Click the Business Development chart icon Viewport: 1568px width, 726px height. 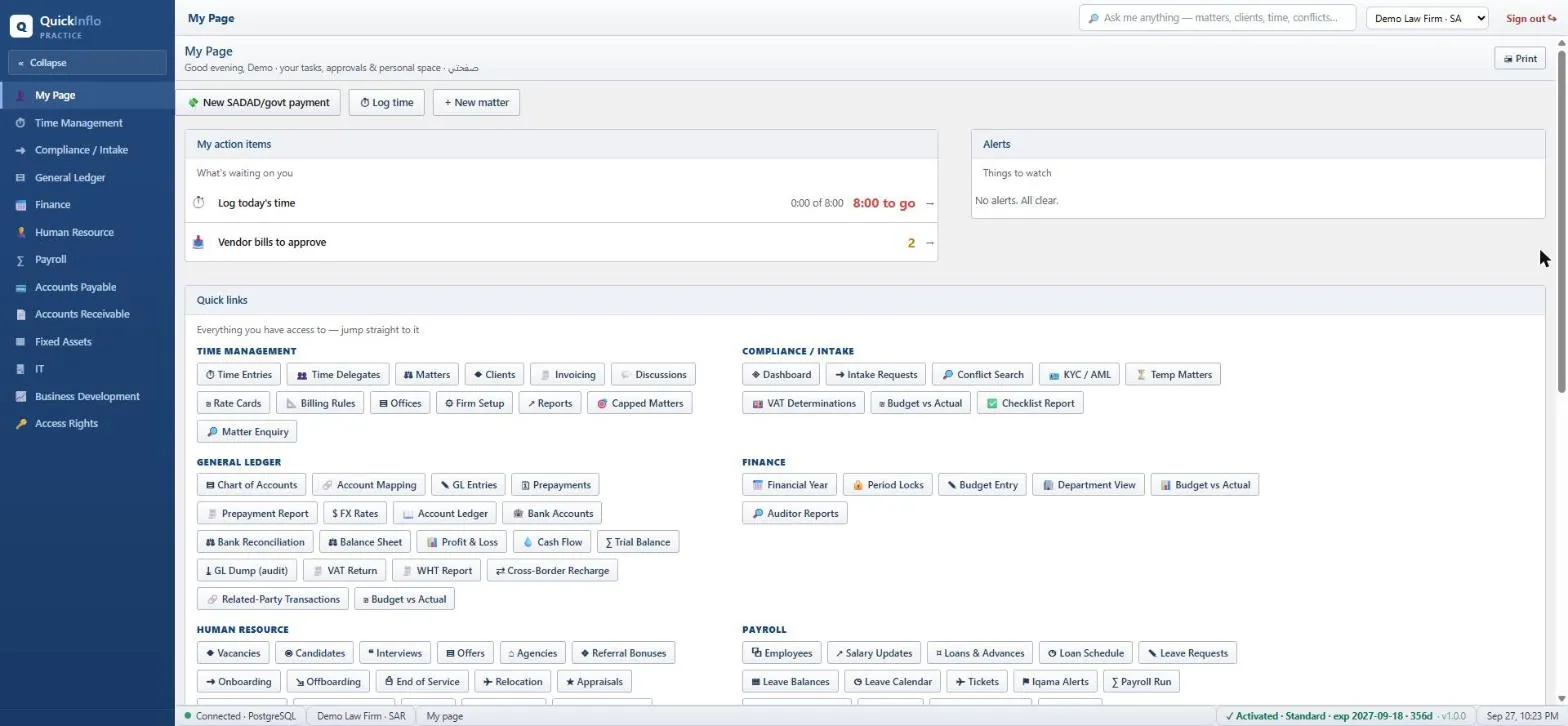point(21,396)
